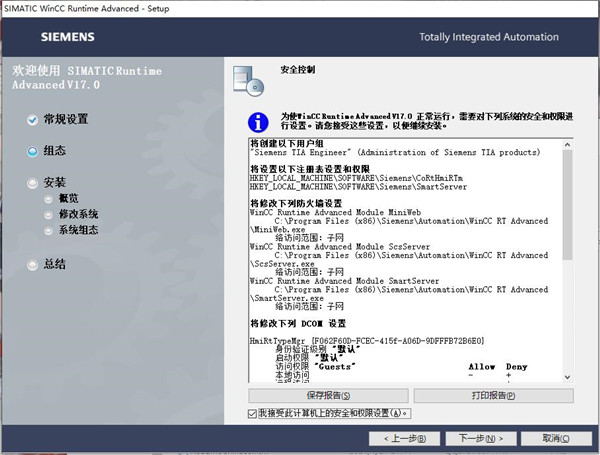Select the 系统组态 sub-step indicator
600x455 pixels.
coord(48,230)
